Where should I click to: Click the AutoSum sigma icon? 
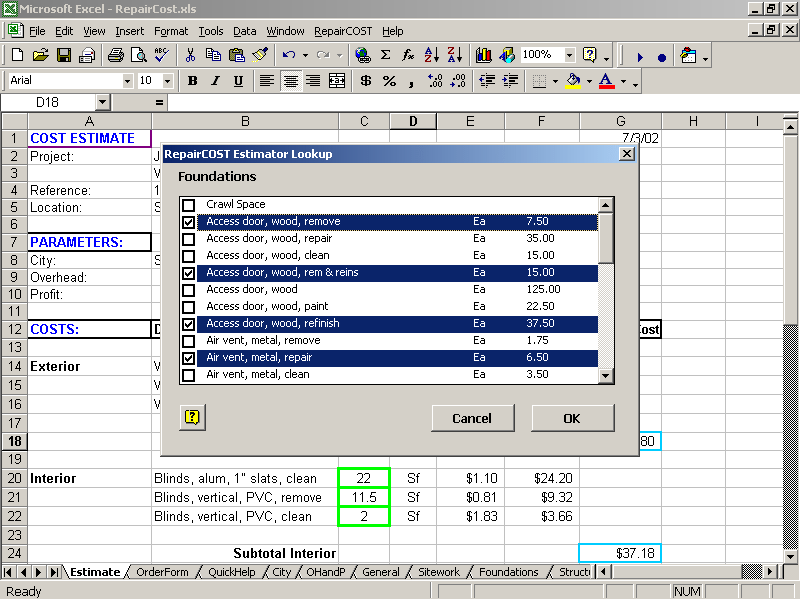(385, 55)
